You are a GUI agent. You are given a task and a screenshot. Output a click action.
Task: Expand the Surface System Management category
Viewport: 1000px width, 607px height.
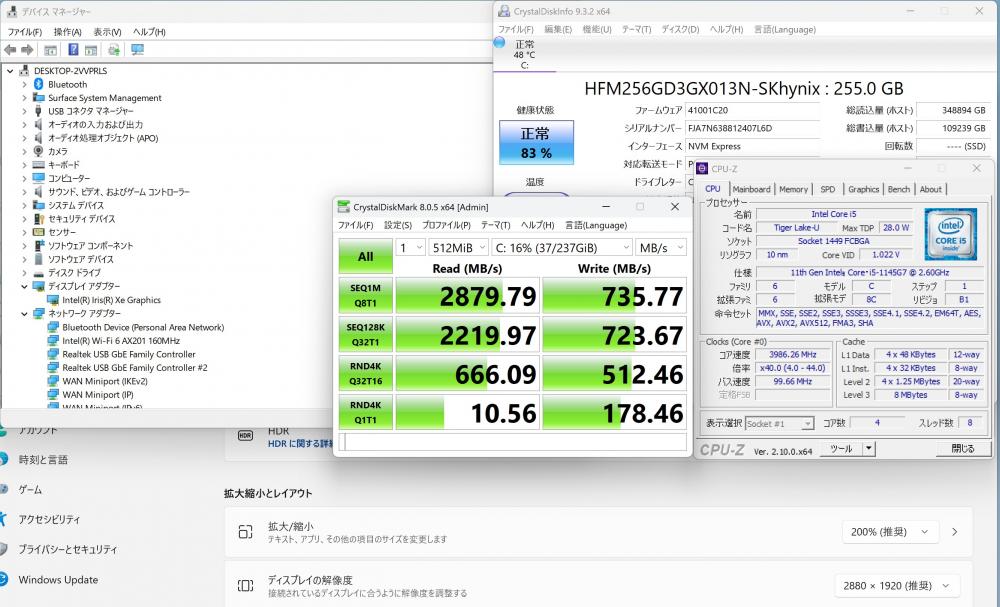tap(24, 98)
